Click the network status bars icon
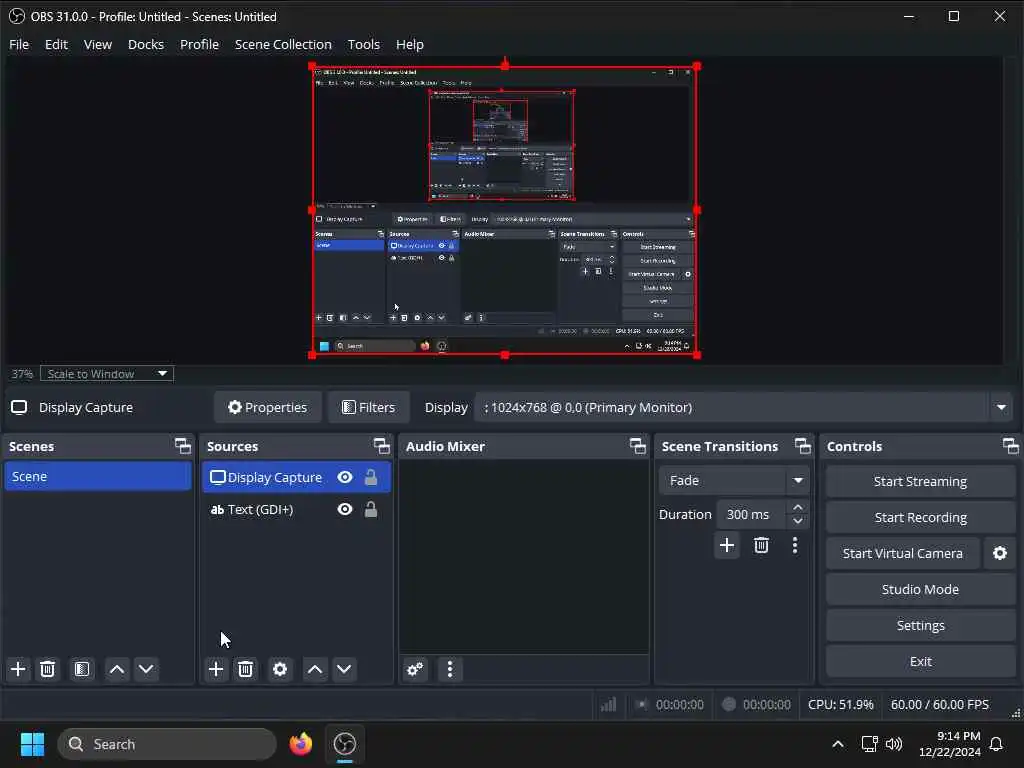The width and height of the screenshot is (1024, 768). (x=608, y=705)
